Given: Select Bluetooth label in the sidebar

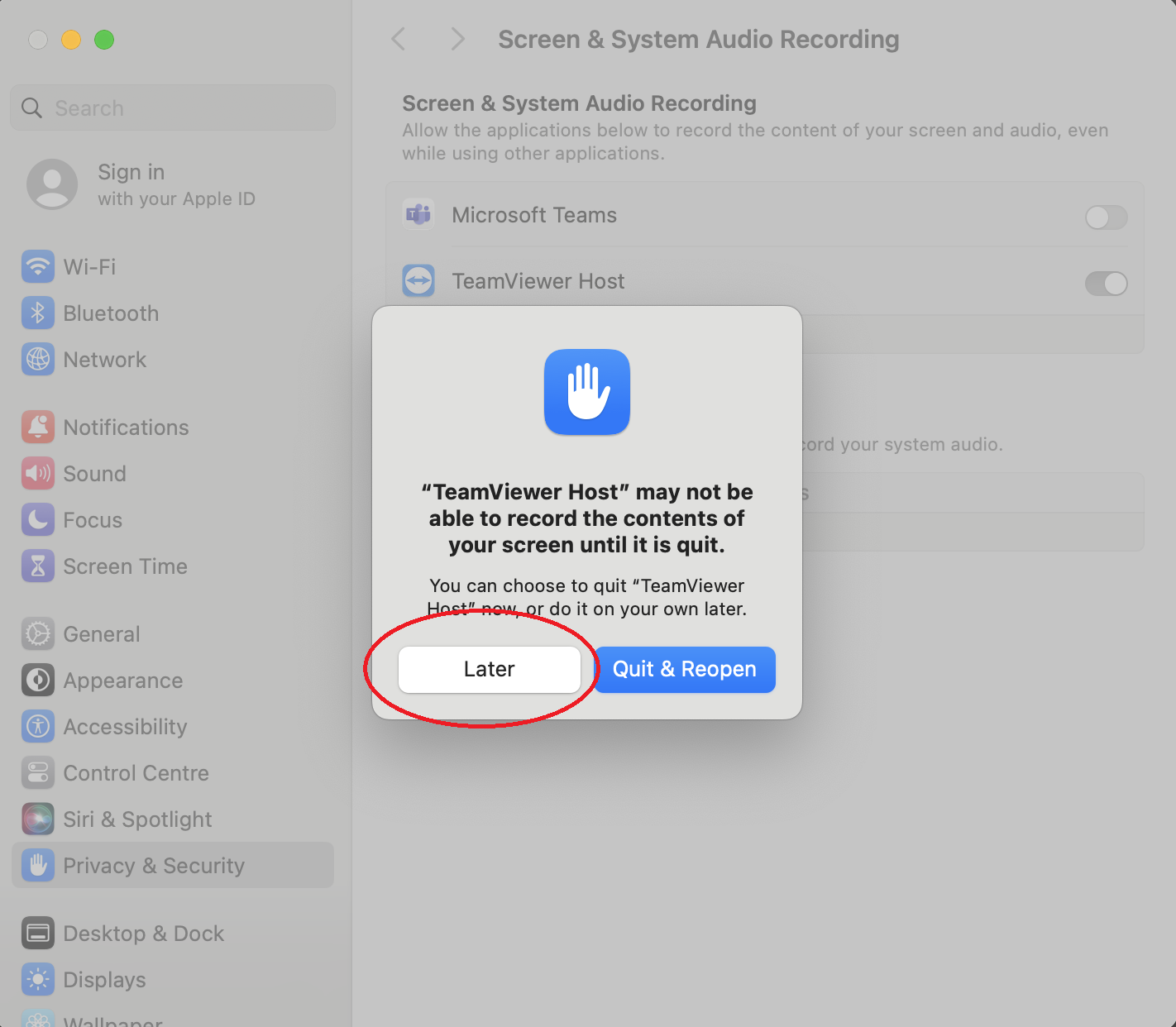Looking at the screenshot, I should pos(111,313).
